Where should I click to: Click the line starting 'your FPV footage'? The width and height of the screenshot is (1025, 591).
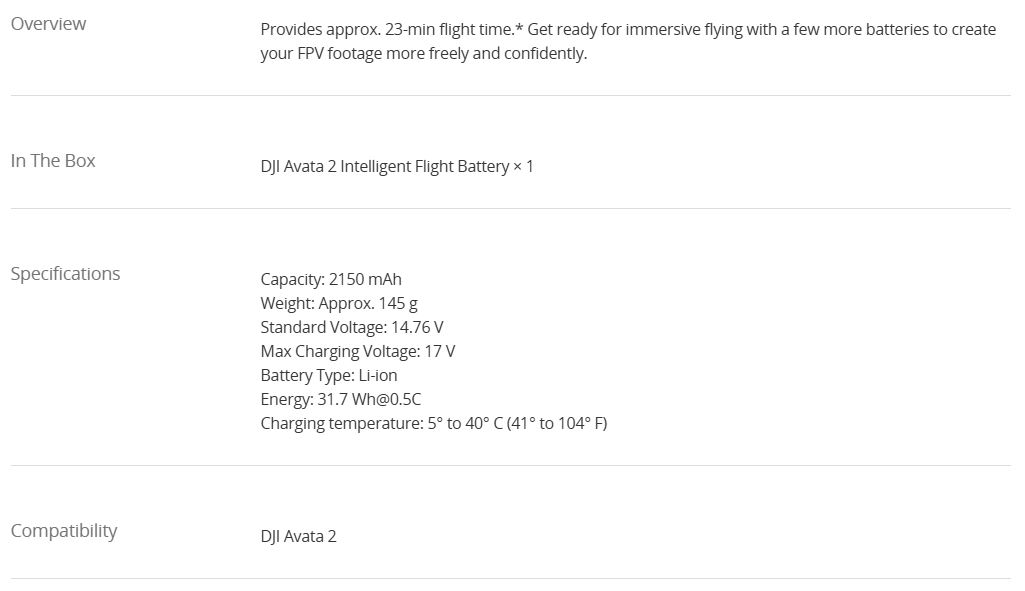[423, 54]
